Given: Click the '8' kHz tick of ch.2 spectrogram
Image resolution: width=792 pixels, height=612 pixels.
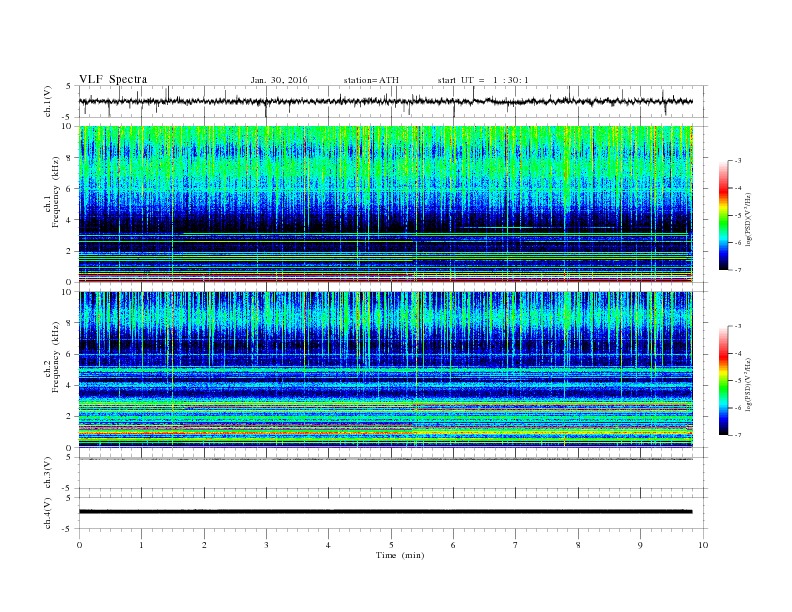Looking at the screenshot, I should [x=69, y=323].
